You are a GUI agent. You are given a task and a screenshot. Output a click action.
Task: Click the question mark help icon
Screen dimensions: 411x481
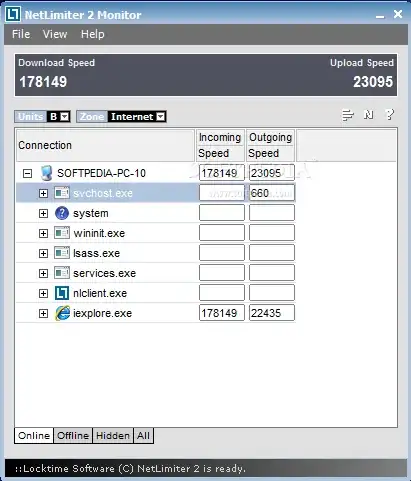click(x=389, y=115)
